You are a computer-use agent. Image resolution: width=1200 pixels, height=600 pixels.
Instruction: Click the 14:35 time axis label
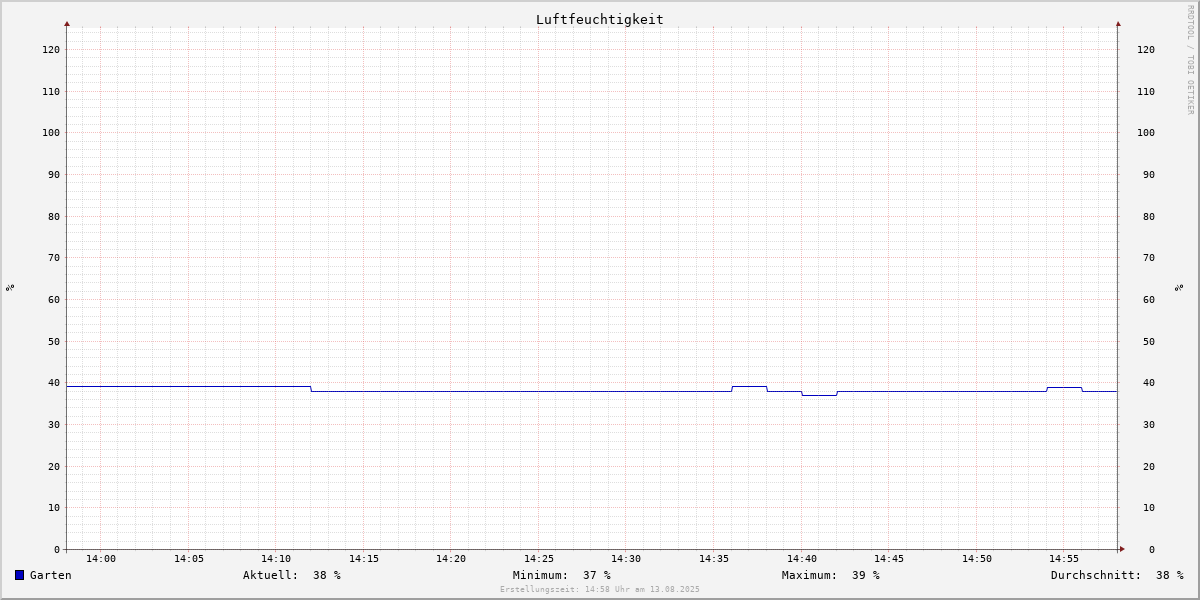[x=714, y=559]
